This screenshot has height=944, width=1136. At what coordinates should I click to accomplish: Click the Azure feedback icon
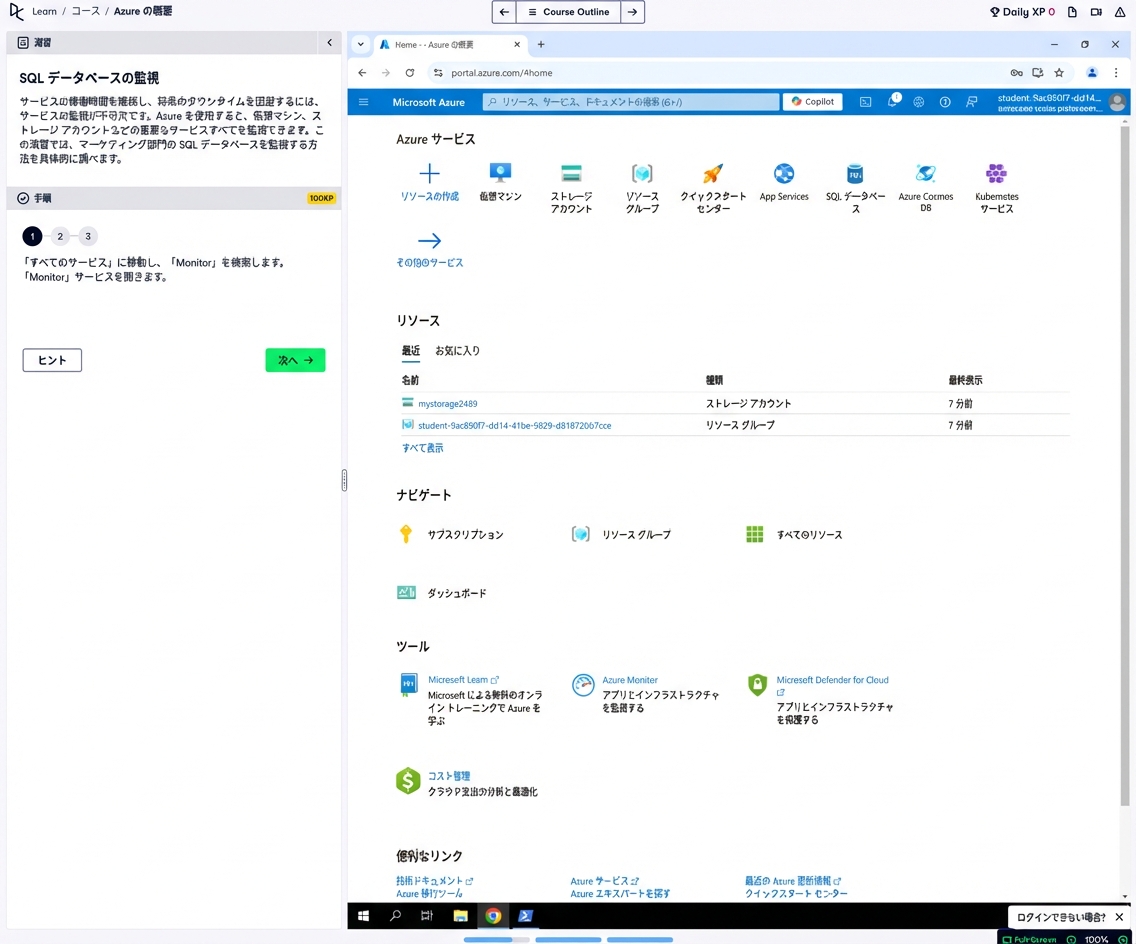tap(972, 102)
